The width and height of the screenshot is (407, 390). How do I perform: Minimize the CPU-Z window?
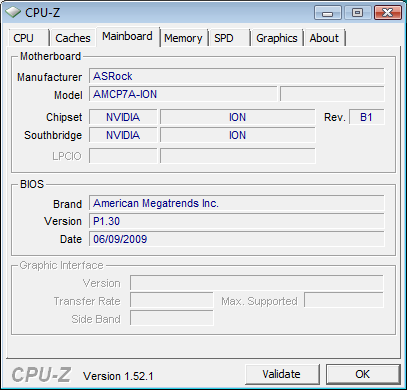(x=328, y=13)
